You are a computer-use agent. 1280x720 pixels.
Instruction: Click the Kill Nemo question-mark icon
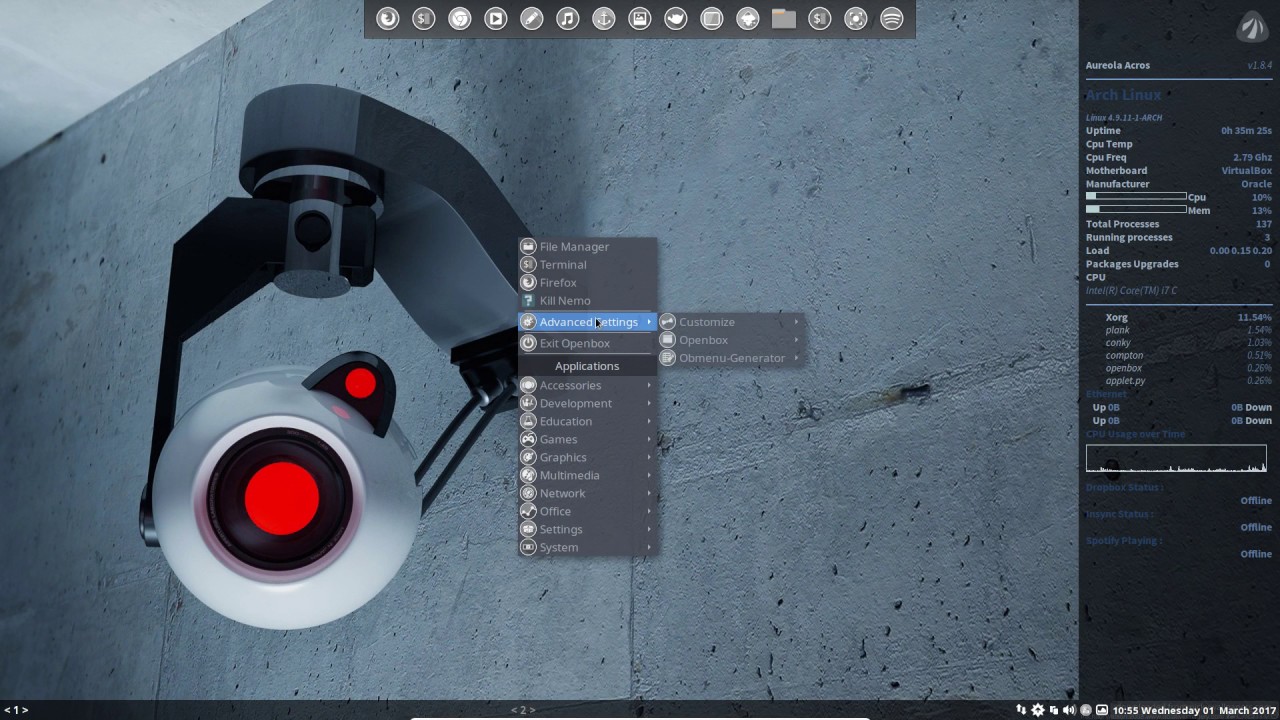[529, 300]
